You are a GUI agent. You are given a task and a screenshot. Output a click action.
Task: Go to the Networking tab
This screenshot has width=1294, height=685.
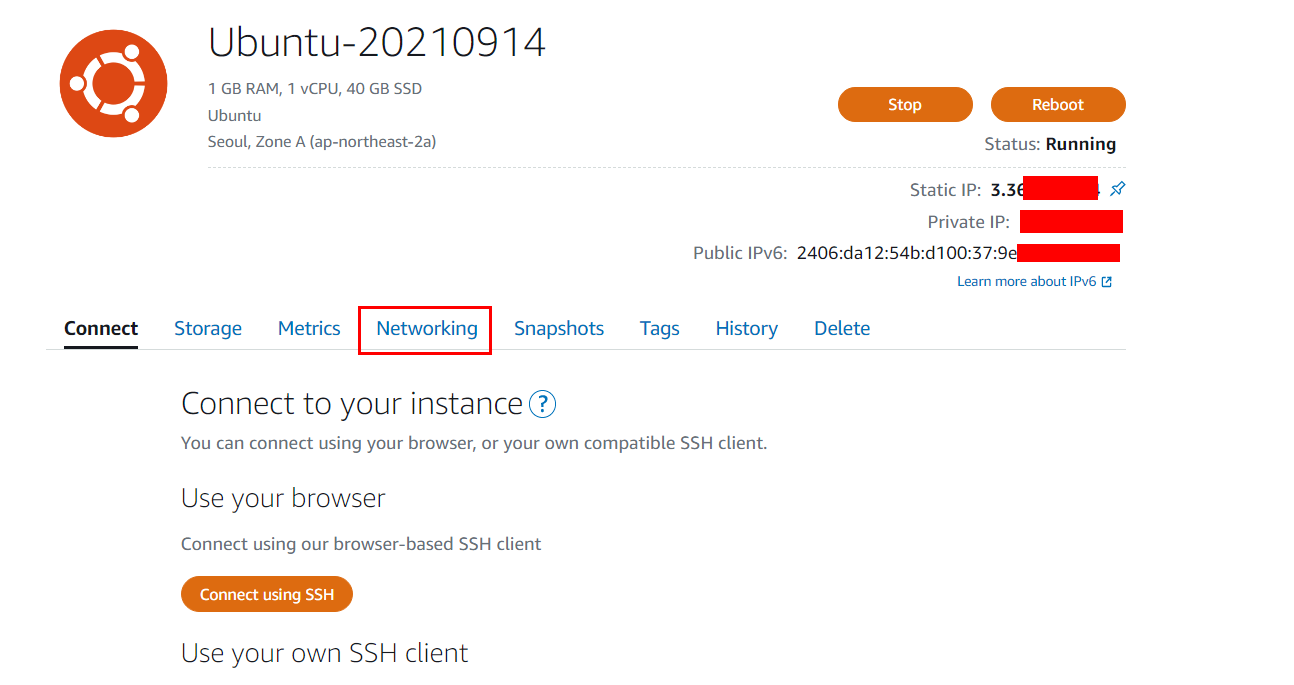[427, 328]
